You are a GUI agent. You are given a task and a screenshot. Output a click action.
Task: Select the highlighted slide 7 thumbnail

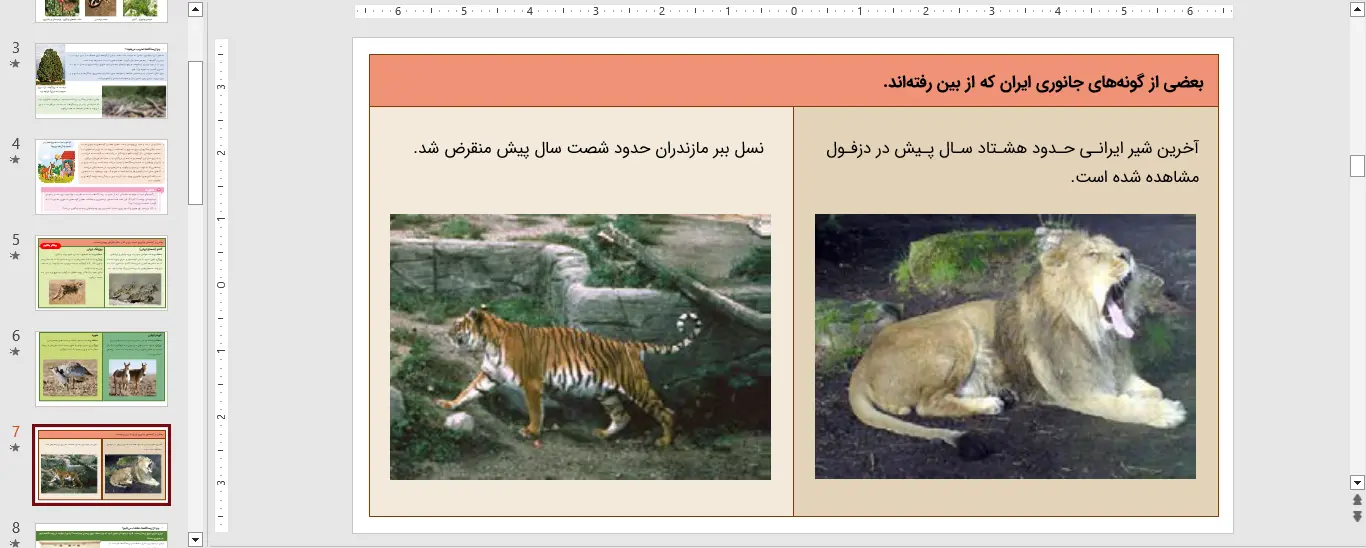[x=101, y=465]
